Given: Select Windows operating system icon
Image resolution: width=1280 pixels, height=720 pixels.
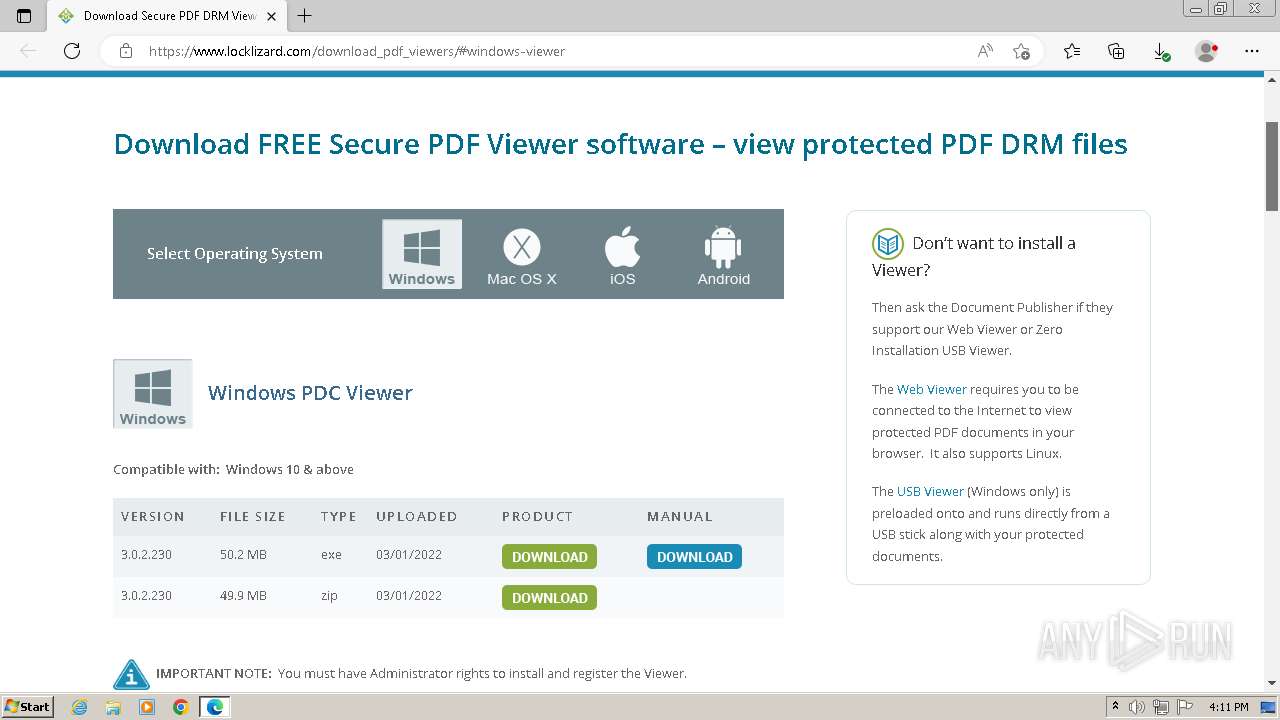Looking at the screenshot, I should [x=422, y=254].
